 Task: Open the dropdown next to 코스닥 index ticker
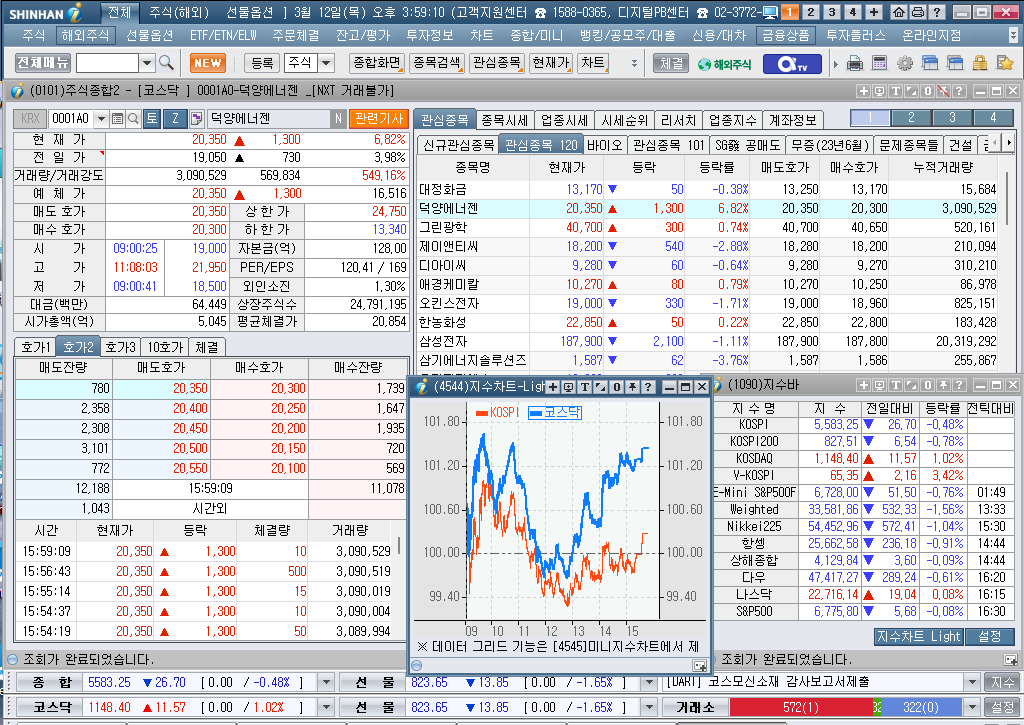click(326, 707)
